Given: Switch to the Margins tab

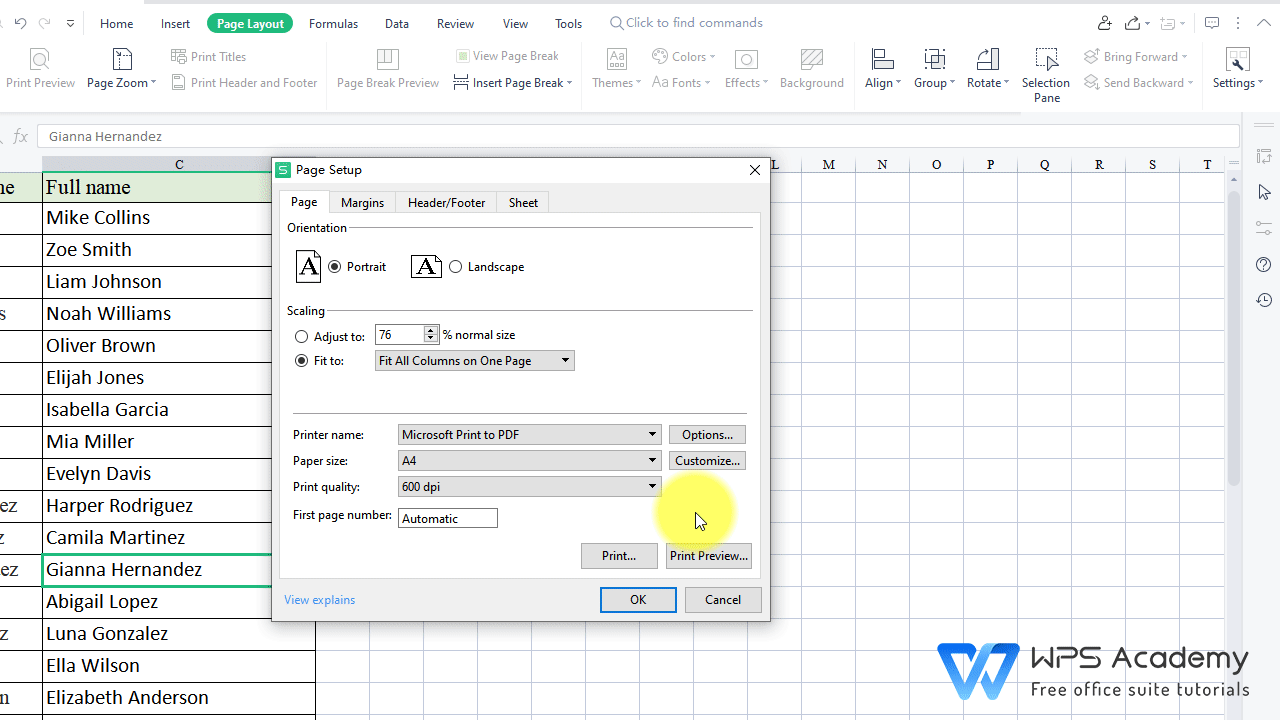Looking at the screenshot, I should point(362,202).
